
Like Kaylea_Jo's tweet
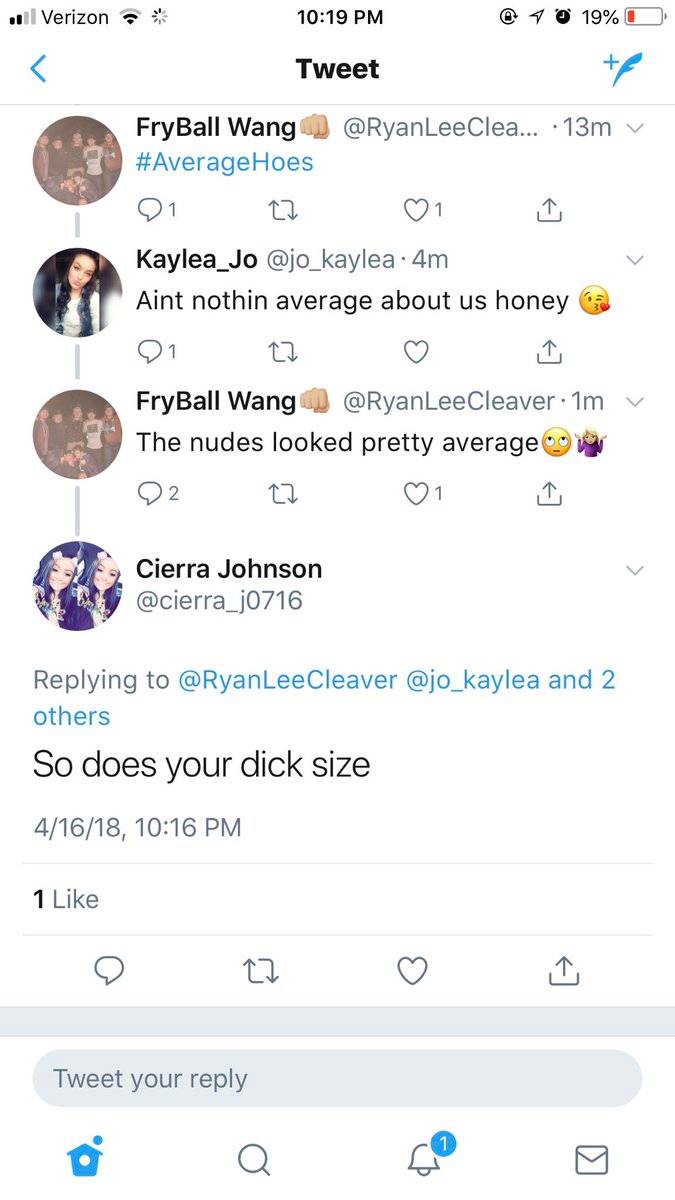click(416, 352)
